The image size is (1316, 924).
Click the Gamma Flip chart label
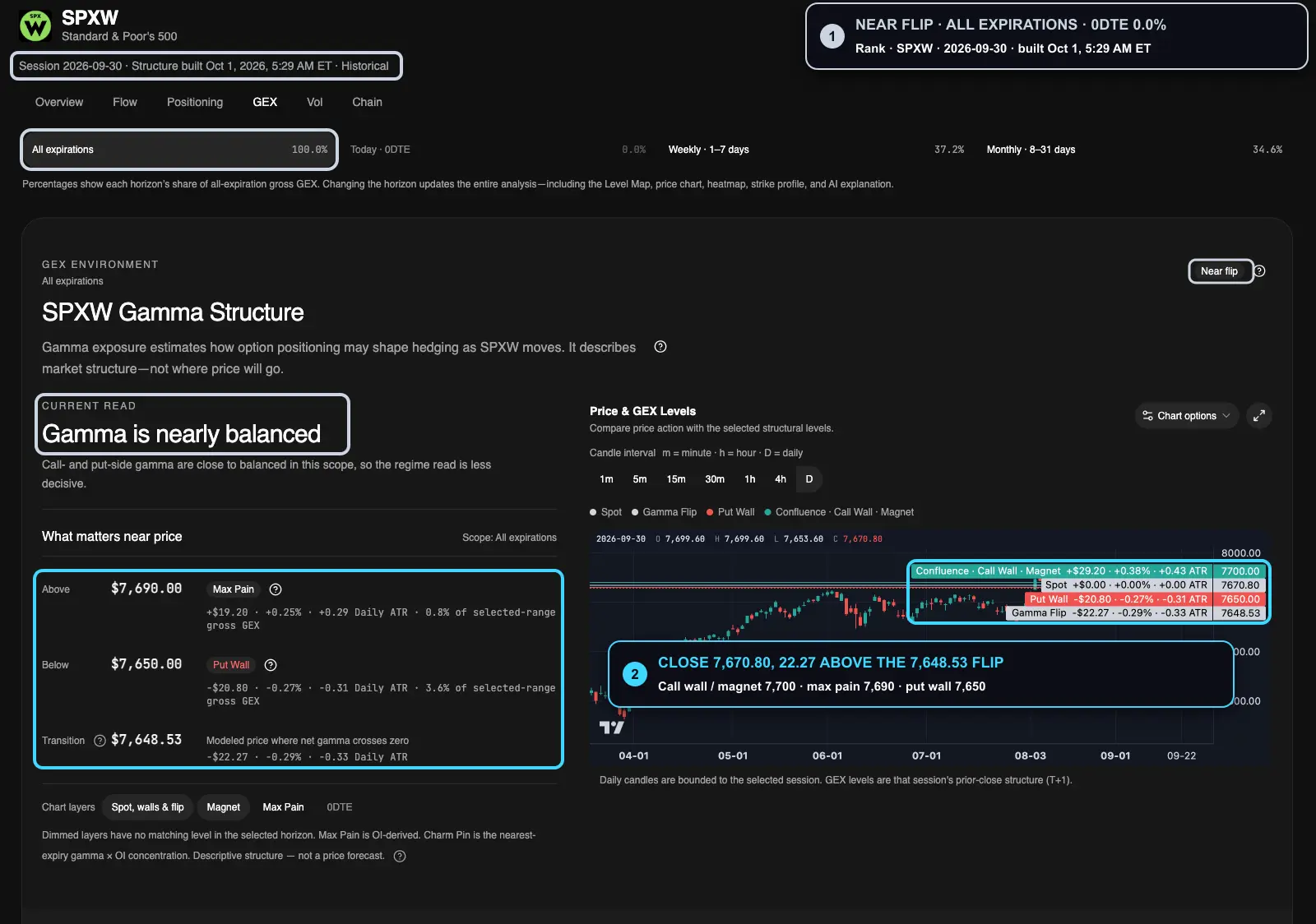click(x=1109, y=613)
